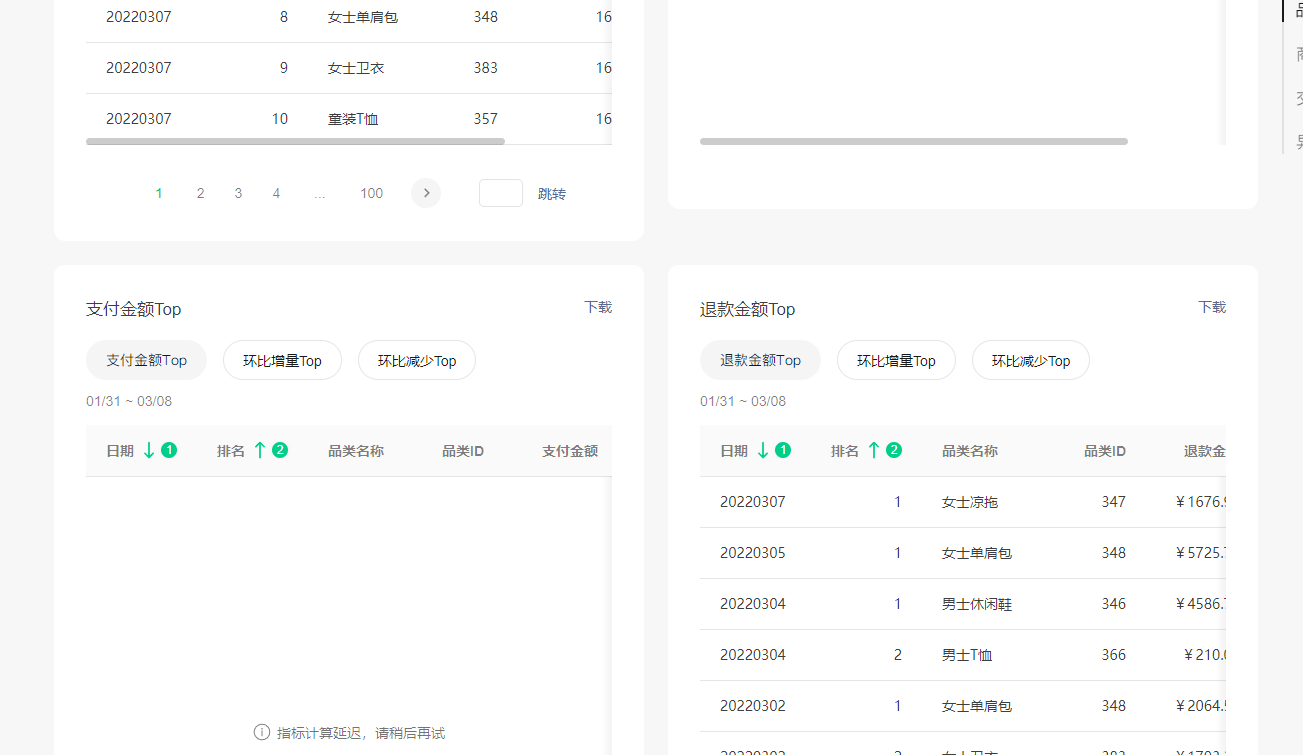
Task: Open page 100 in pagination
Action: point(372,193)
